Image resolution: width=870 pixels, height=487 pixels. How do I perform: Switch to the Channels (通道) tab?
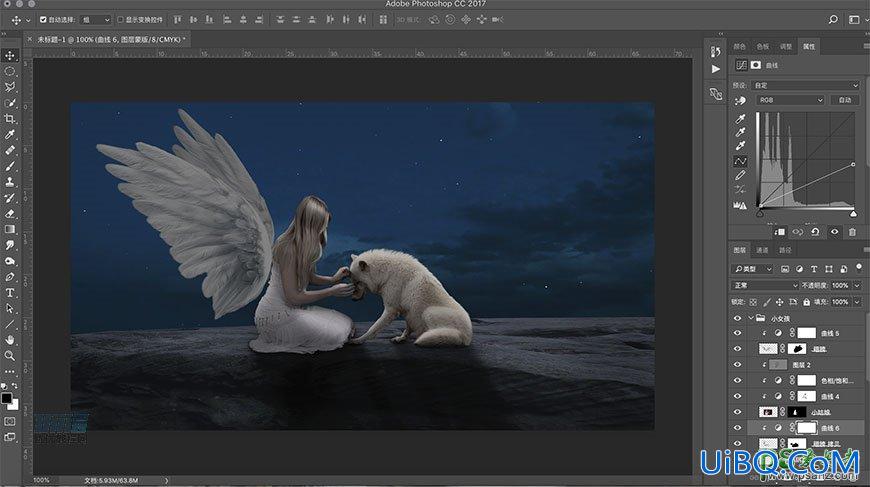(x=762, y=250)
